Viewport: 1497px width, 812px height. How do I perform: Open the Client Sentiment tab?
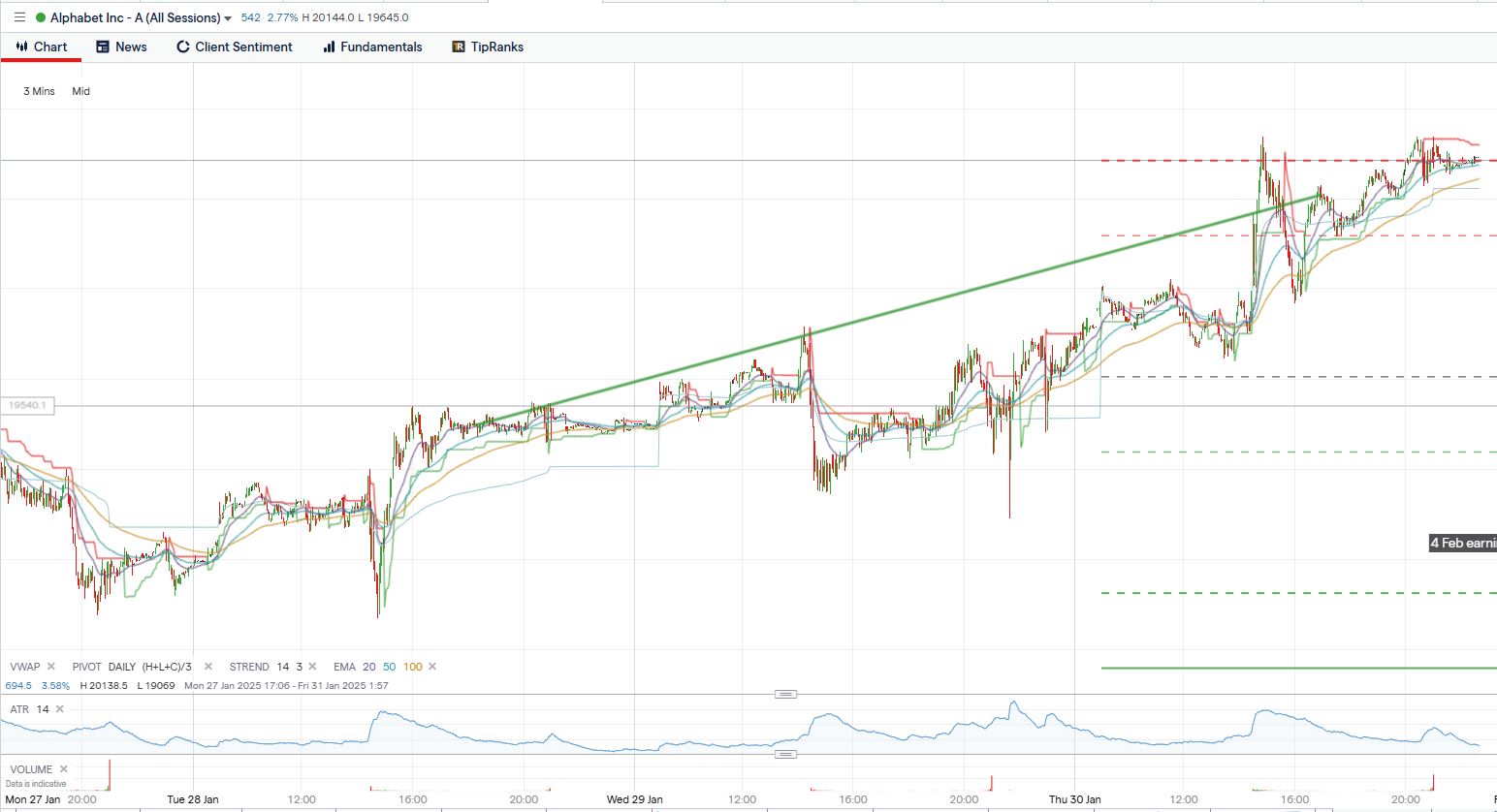coord(234,47)
